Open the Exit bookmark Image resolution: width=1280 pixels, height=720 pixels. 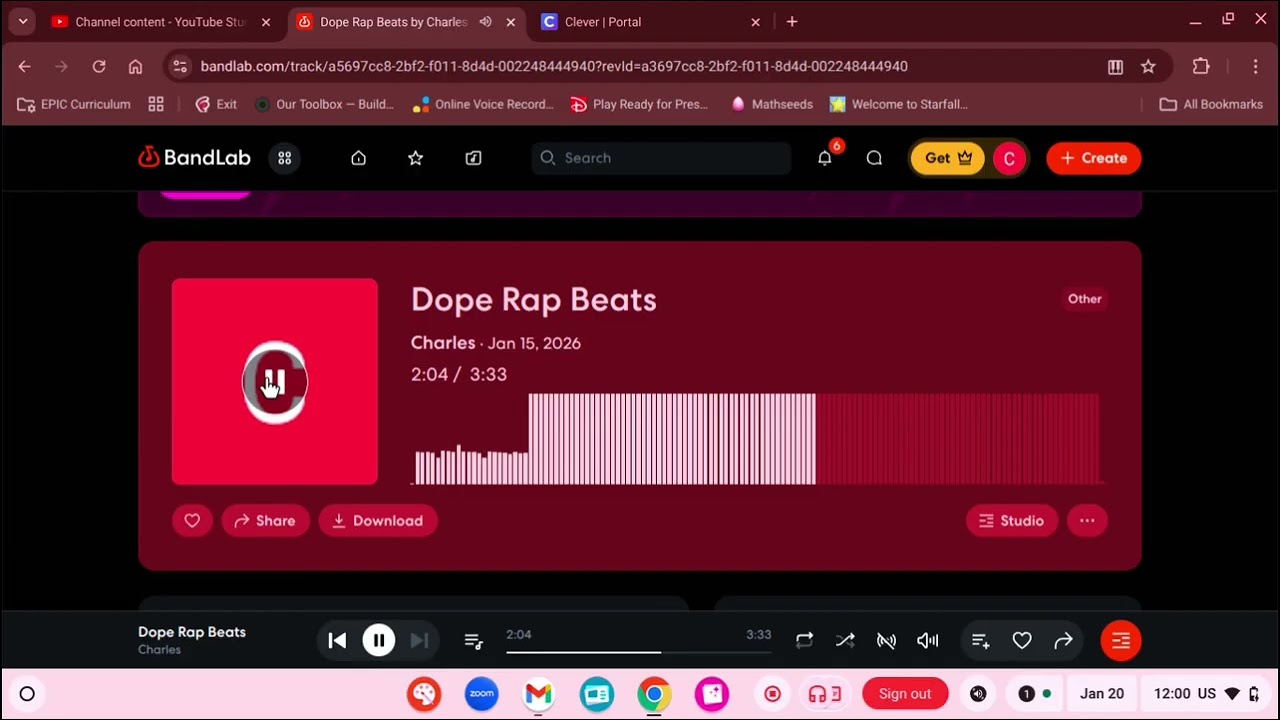[216, 104]
